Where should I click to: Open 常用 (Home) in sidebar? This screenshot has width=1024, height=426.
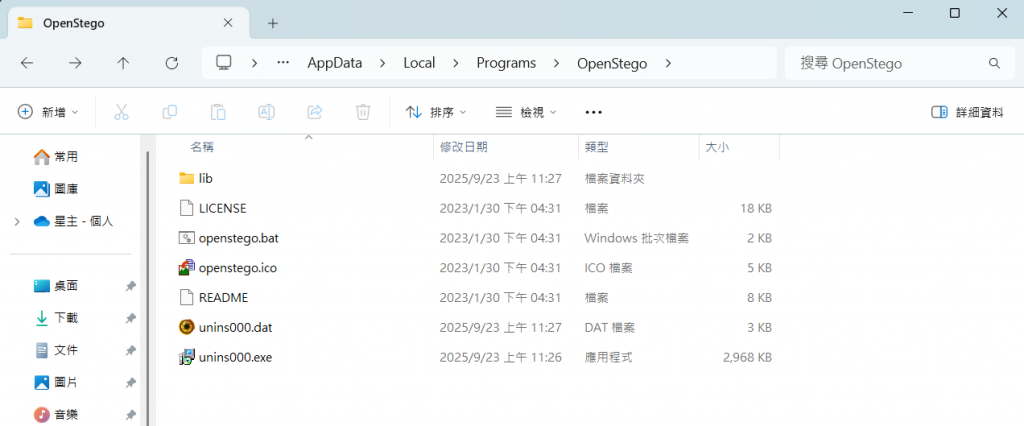(x=56, y=157)
